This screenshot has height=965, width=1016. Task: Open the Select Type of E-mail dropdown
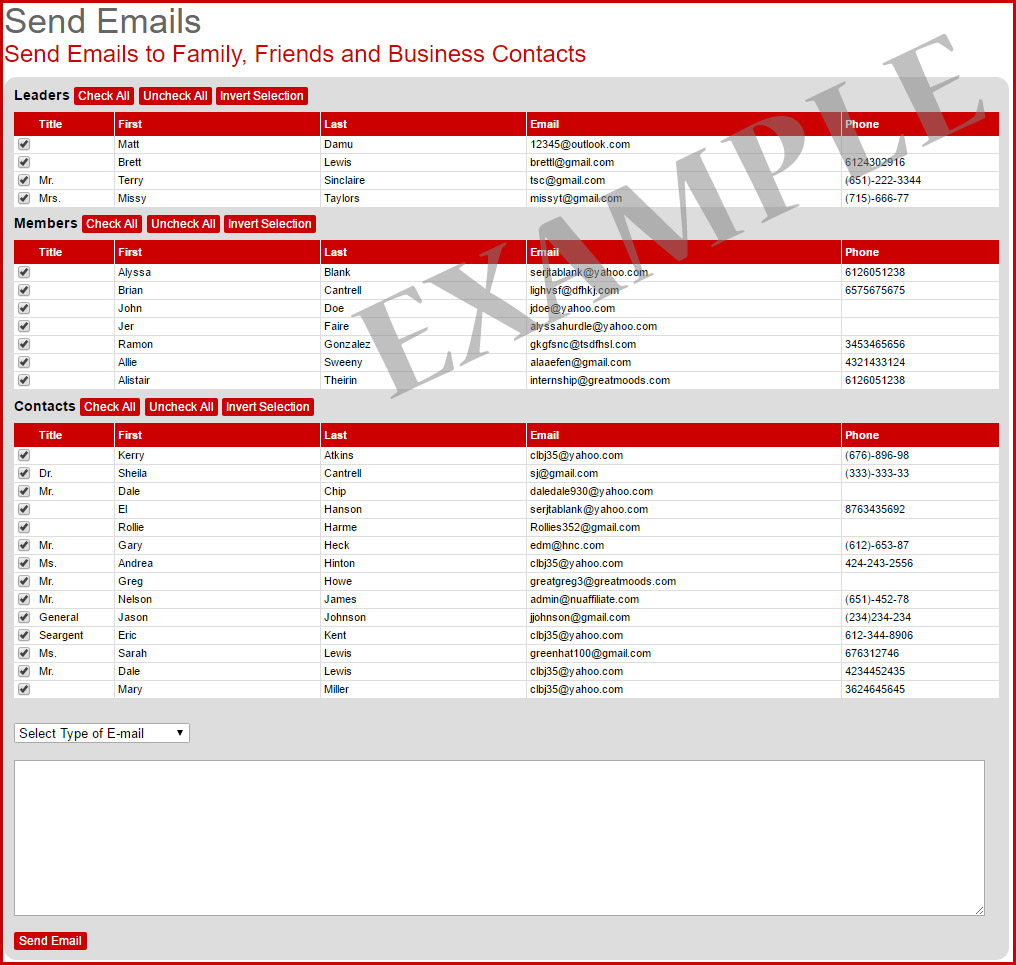tap(100, 732)
